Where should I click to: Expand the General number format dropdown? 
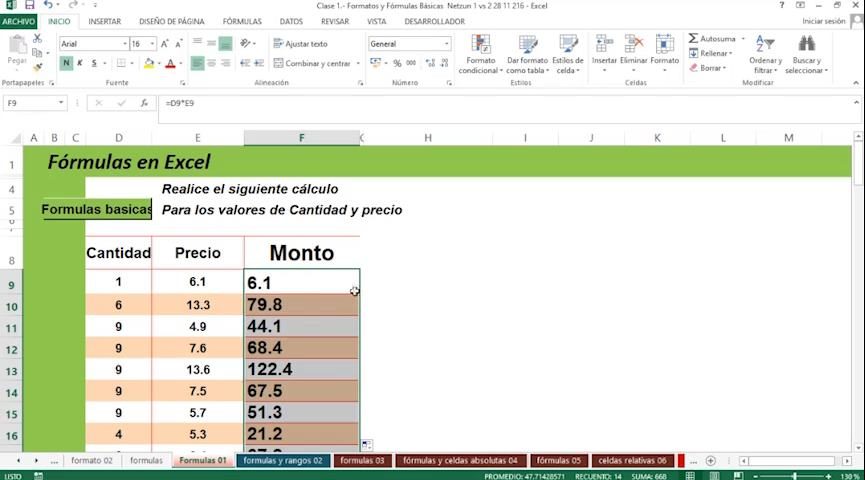point(446,44)
